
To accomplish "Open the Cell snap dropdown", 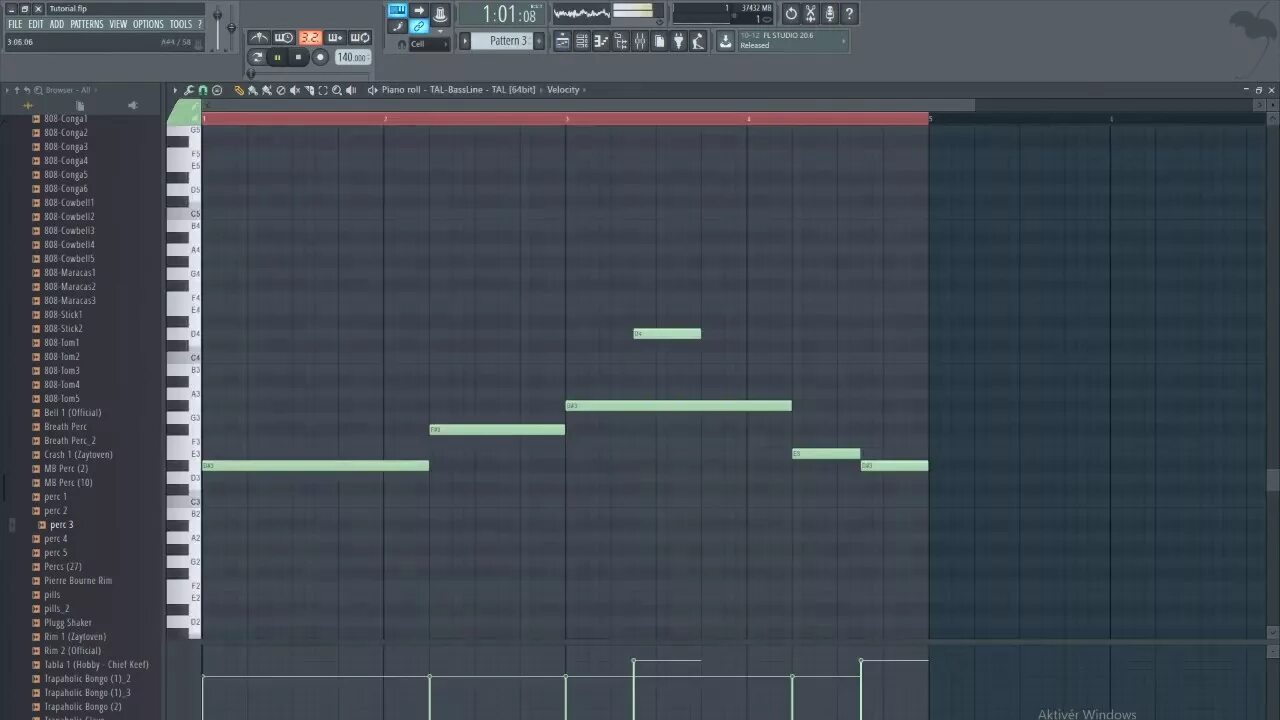I will [429, 44].
